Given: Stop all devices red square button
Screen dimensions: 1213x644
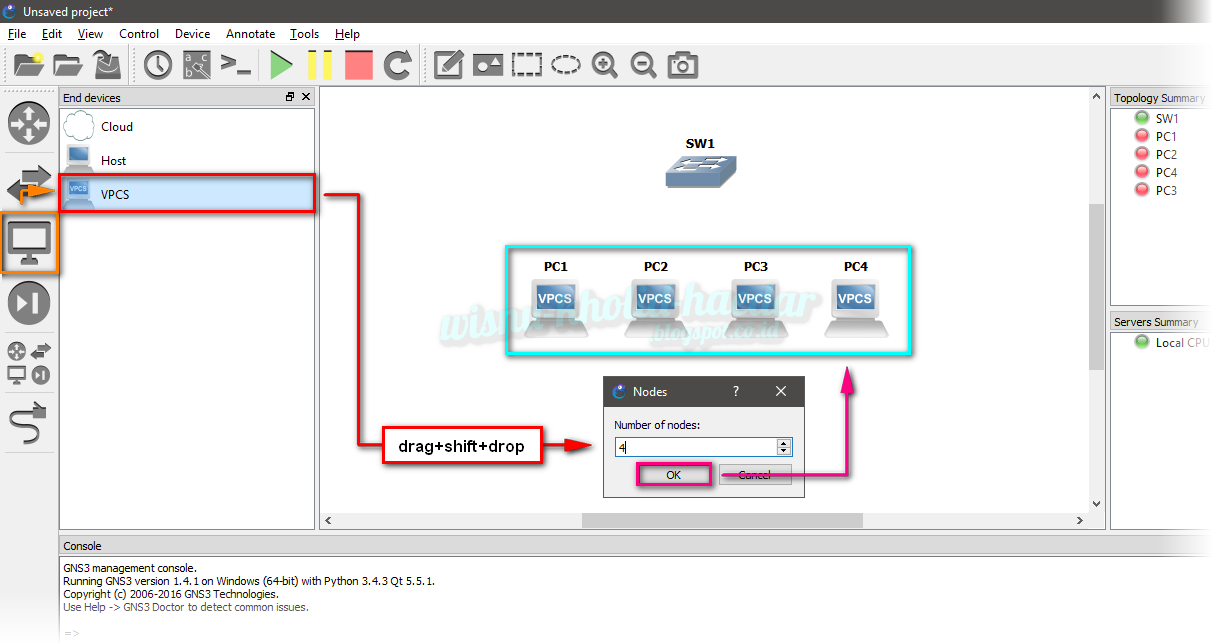Looking at the screenshot, I should tap(358, 65).
